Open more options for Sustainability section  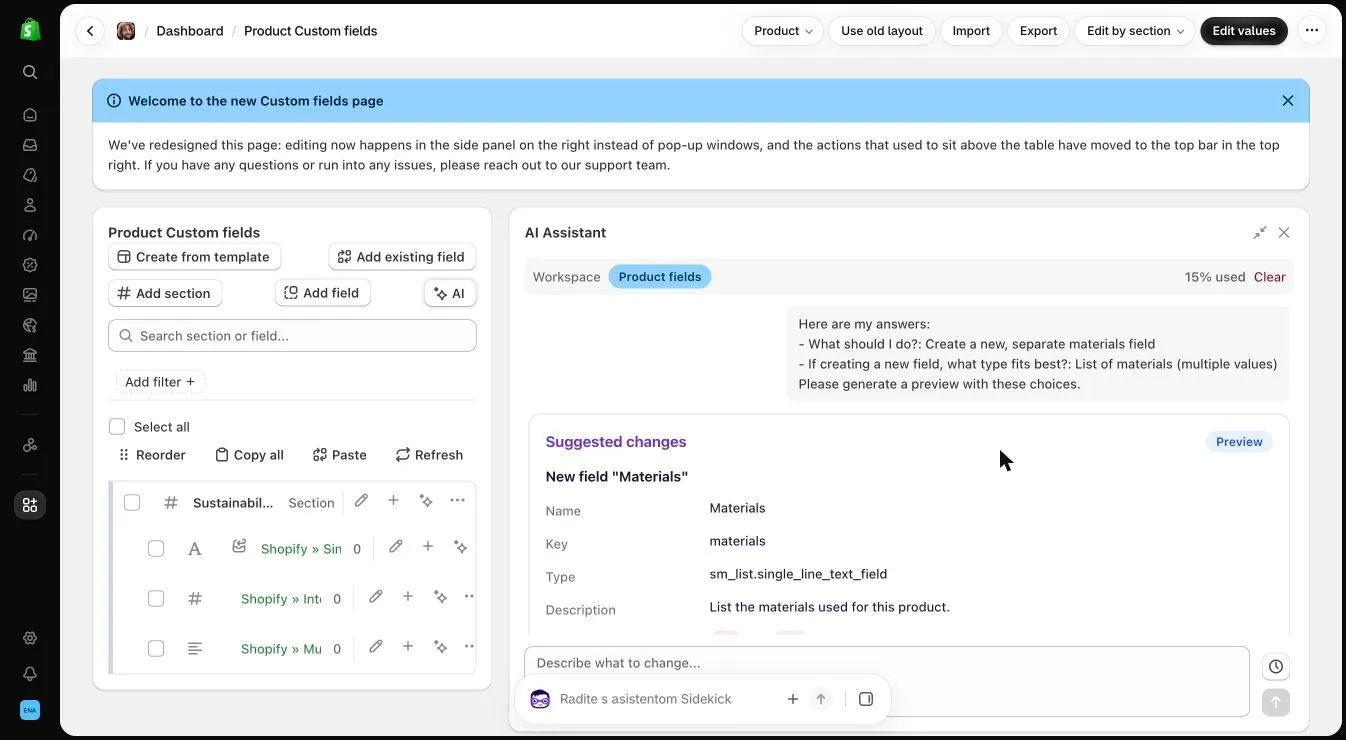[457, 500]
